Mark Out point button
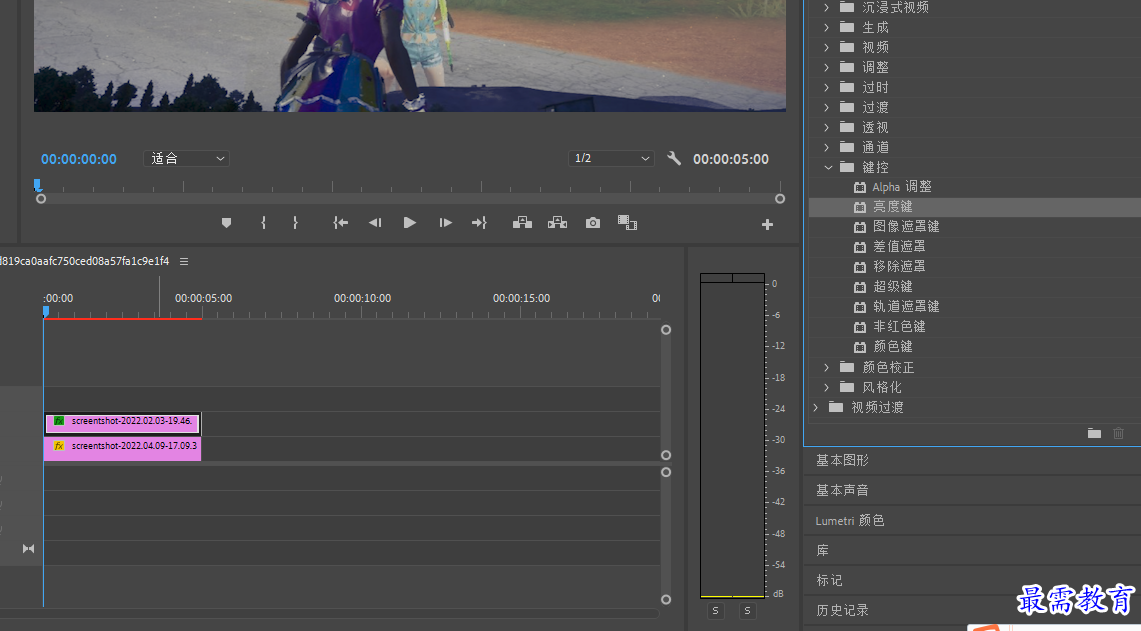The image size is (1141, 631). pos(295,223)
